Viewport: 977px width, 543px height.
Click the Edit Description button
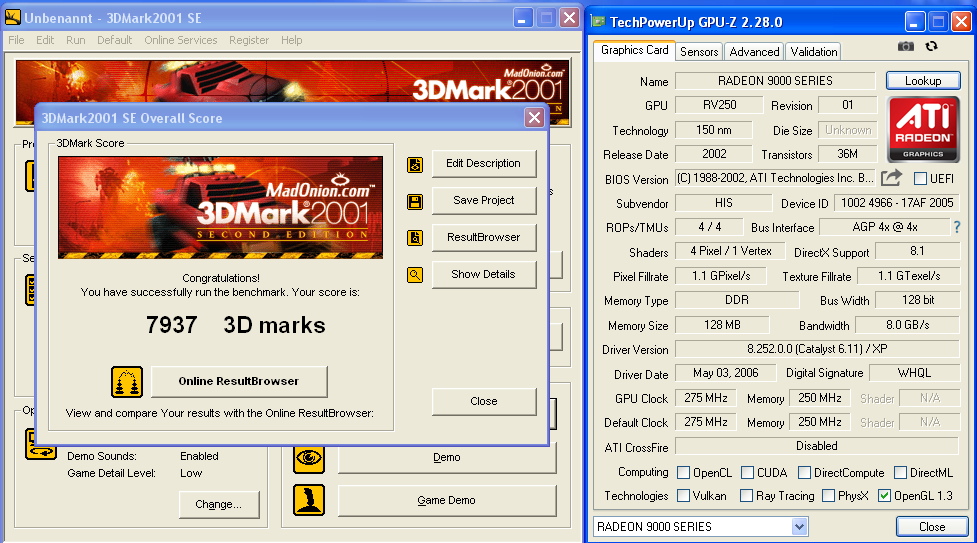click(484, 163)
